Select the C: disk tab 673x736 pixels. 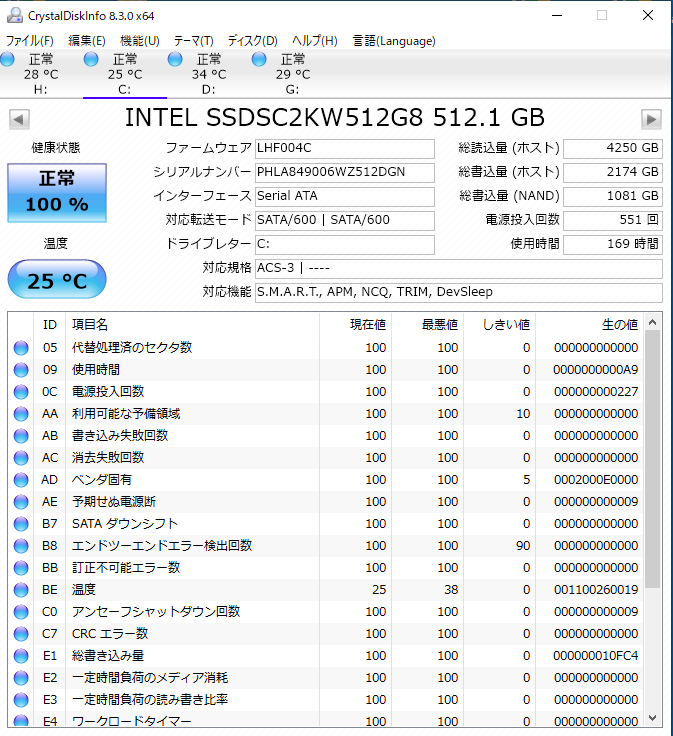[x=125, y=74]
